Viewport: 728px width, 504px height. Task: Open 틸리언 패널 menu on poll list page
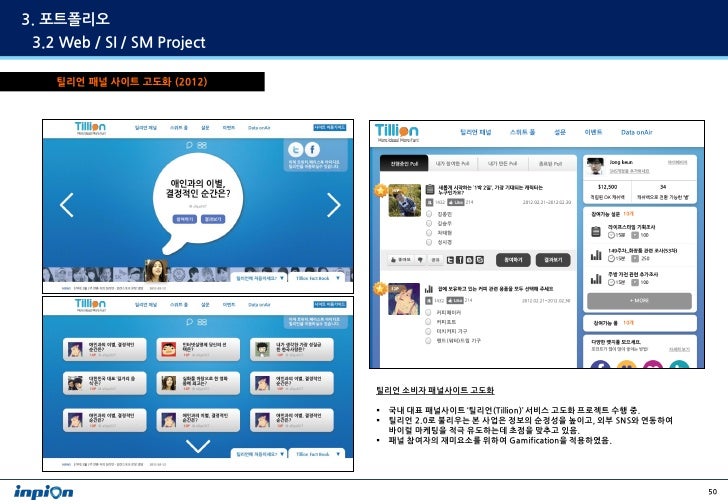475,132
